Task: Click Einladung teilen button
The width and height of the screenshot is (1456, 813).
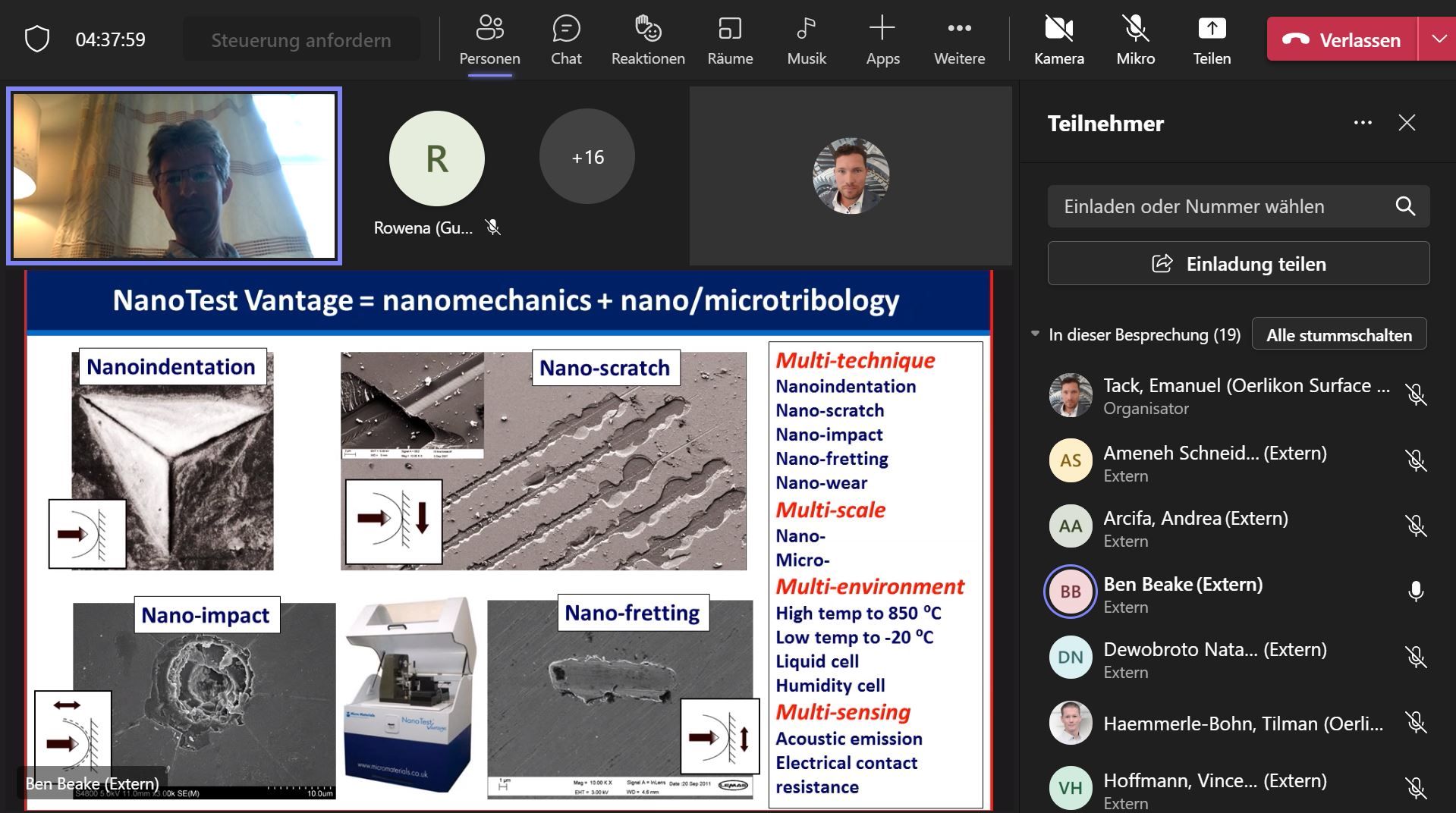Action: [x=1238, y=264]
